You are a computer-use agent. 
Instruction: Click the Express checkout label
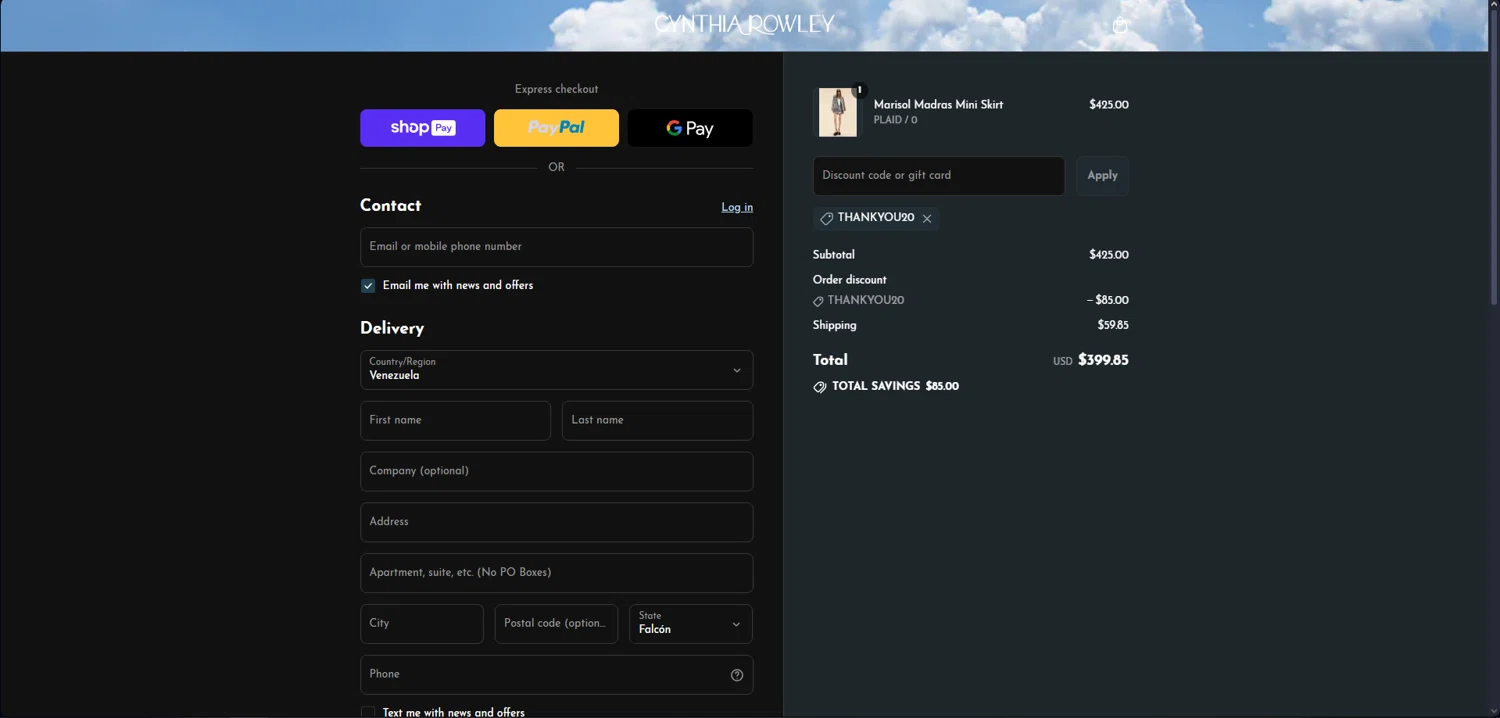click(x=556, y=89)
